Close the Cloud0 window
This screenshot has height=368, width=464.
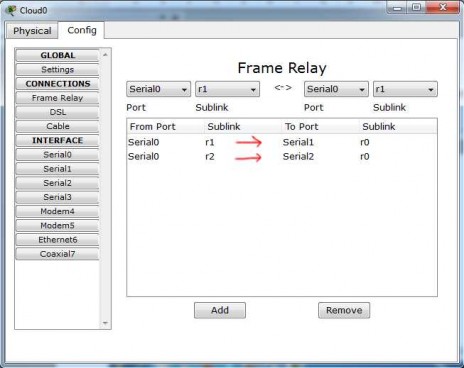[x=442, y=7]
